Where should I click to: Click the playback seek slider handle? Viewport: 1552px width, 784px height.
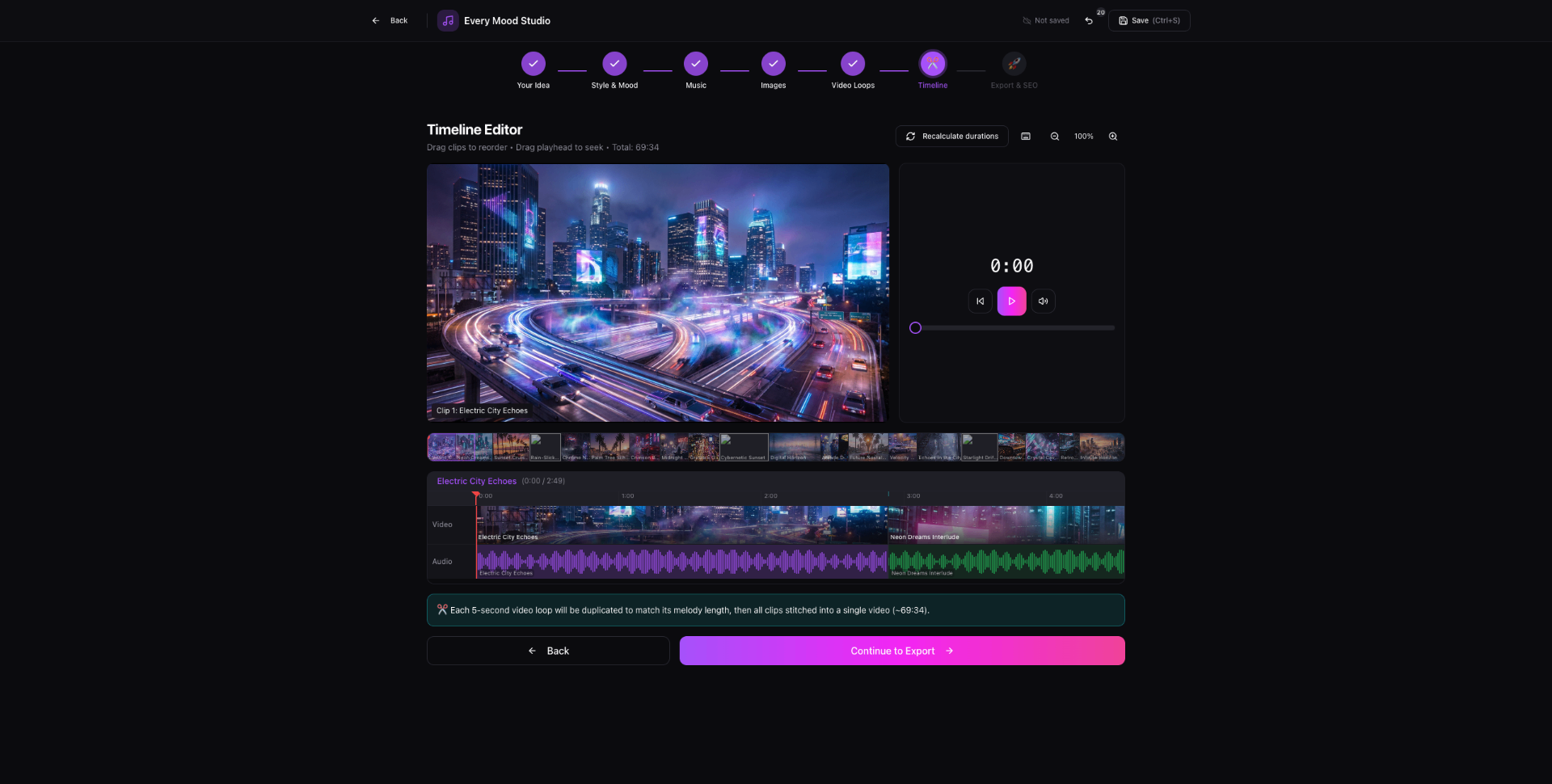coord(915,327)
